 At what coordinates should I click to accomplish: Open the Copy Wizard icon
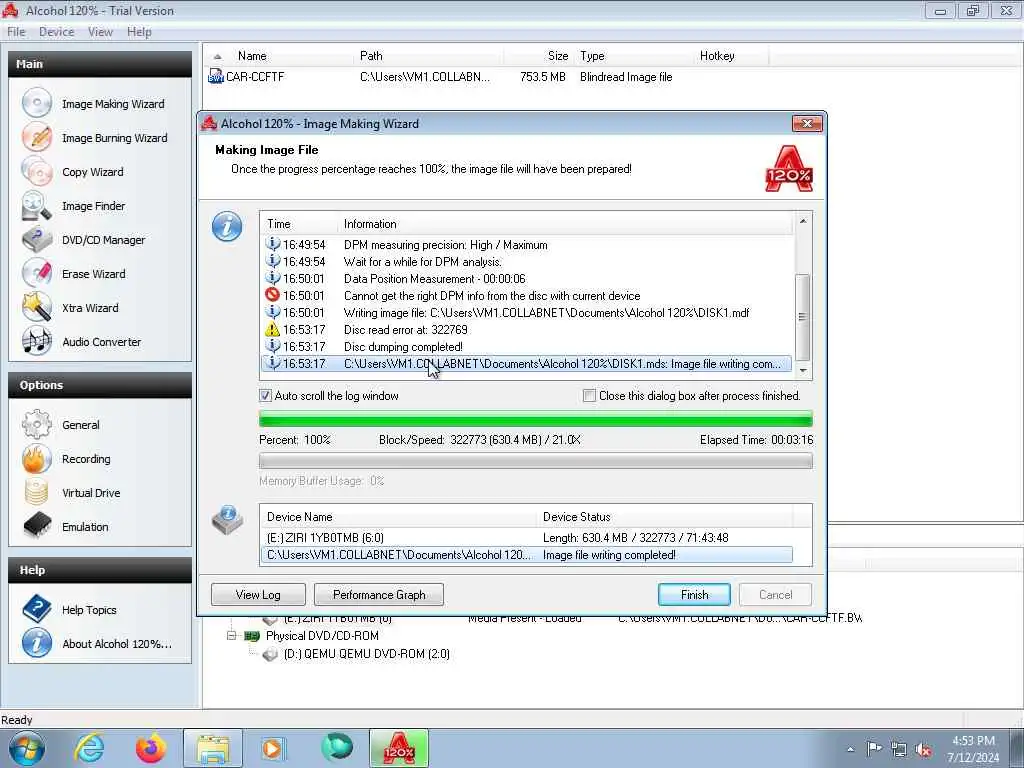click(x=37, y=171)
